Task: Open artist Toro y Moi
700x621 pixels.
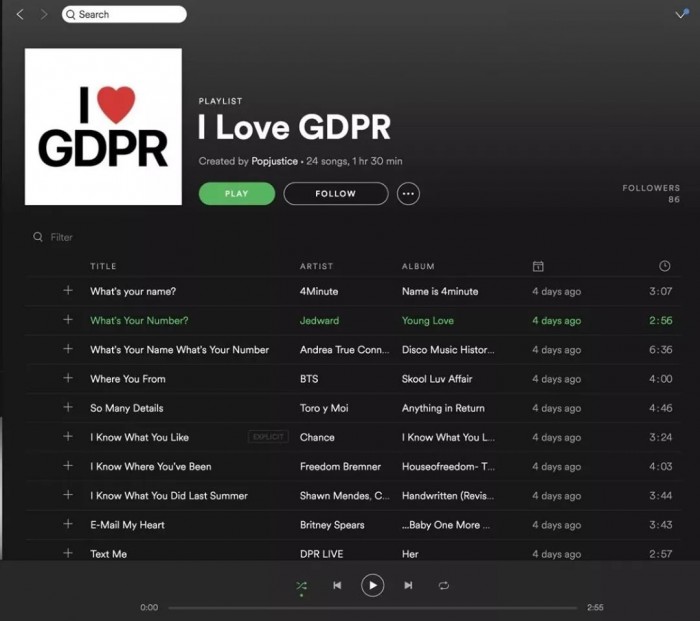Action: pyautogui.click(x=324, y=408)
